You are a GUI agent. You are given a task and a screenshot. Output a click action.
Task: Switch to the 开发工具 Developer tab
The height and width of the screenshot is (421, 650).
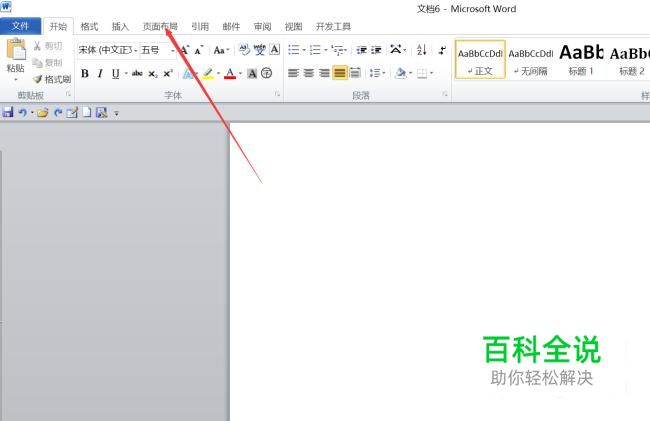pos(333,27)
